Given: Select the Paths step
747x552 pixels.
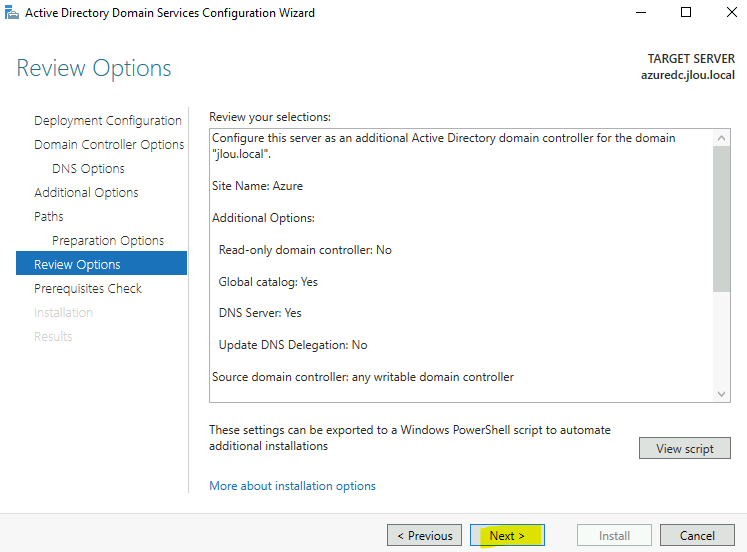Looking at the screenshot, I should click(49, 217).
